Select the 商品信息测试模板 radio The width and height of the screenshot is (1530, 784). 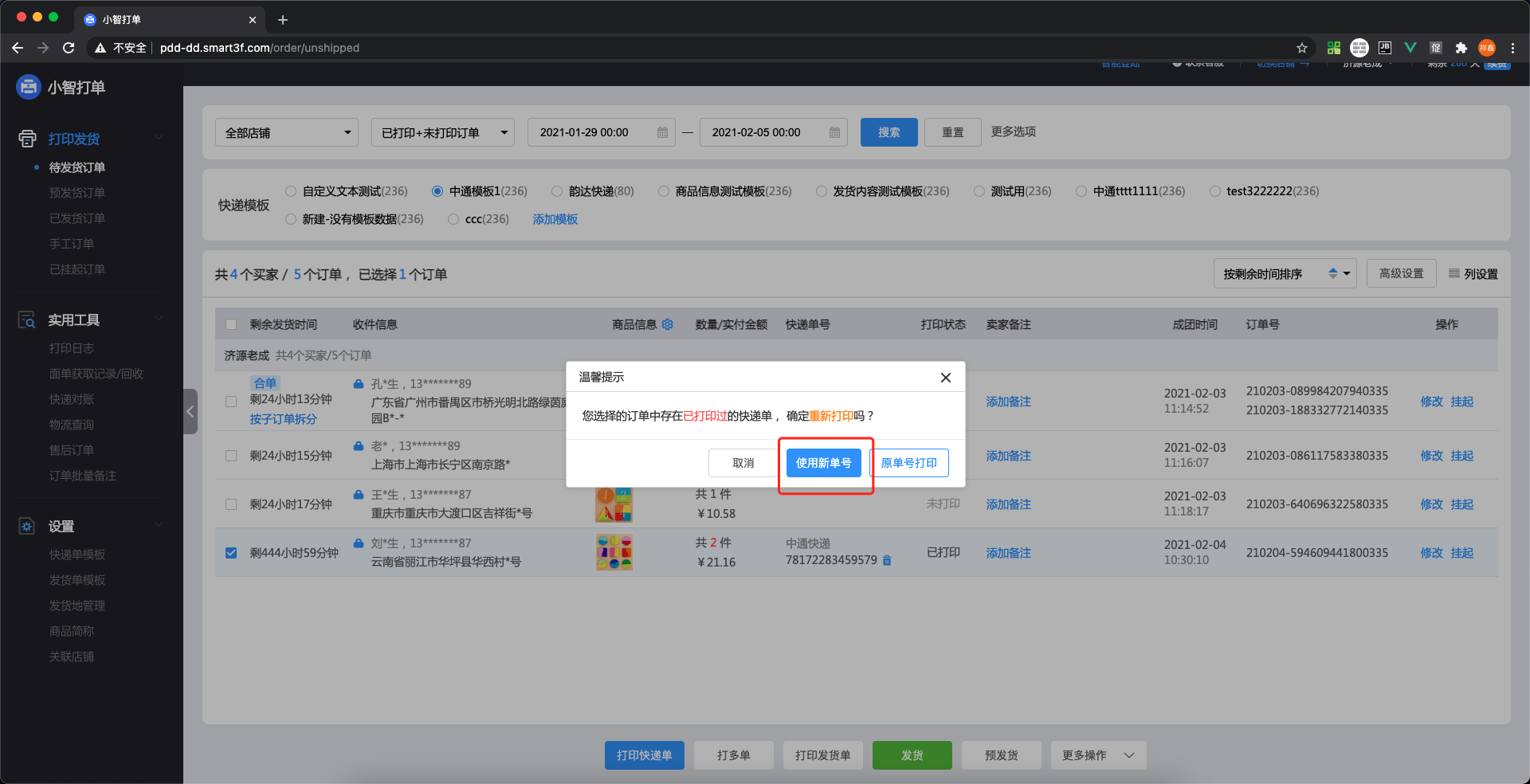click(x=664, y=191)
